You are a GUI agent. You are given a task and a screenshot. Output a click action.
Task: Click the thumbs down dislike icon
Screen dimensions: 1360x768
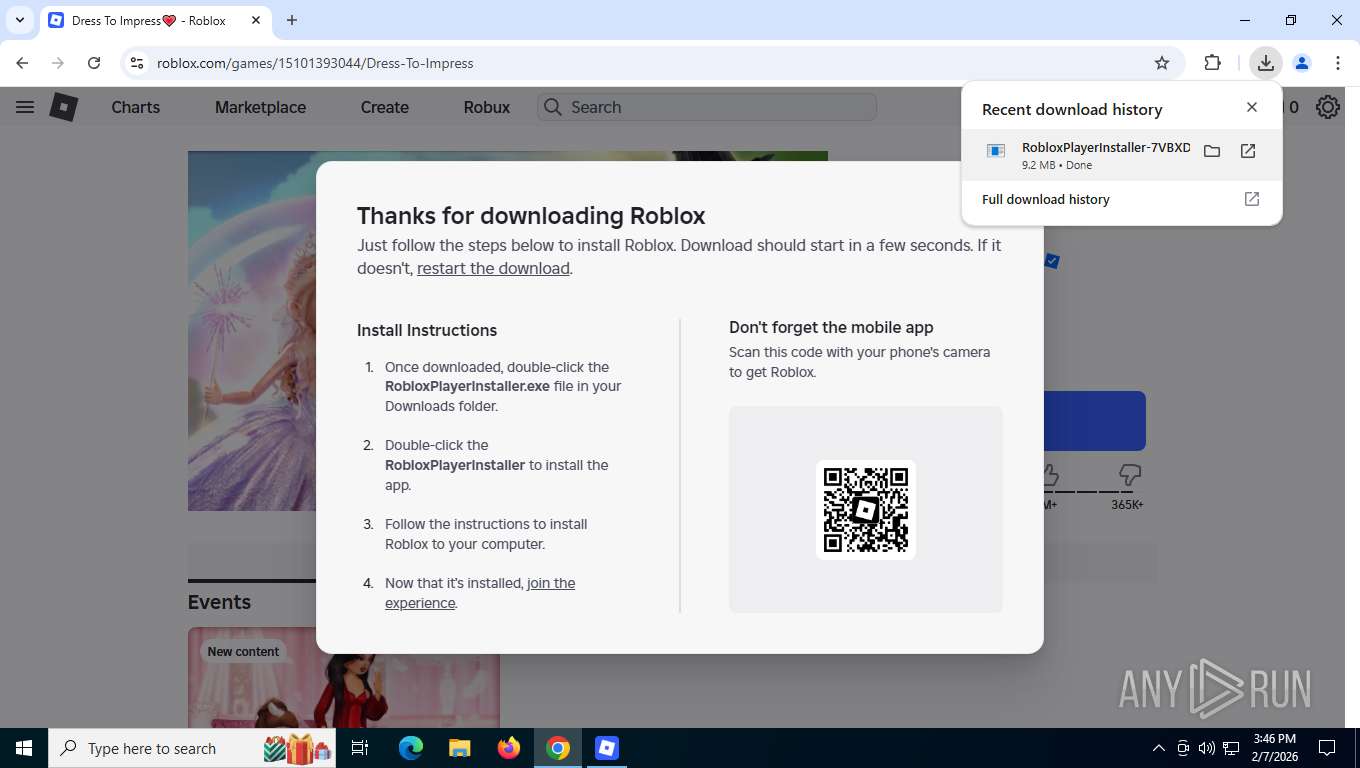(x=1130, y=474)
